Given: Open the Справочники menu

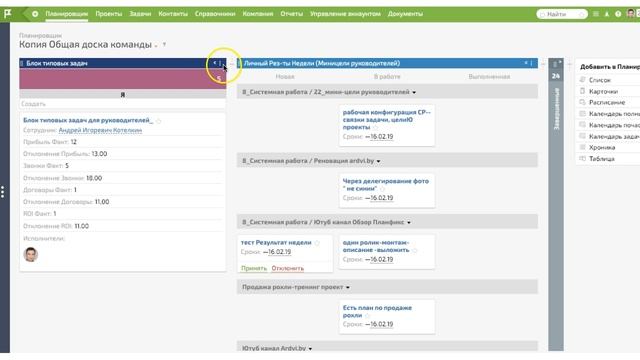Looking at the screenshot, I should [x=215, y=14].
